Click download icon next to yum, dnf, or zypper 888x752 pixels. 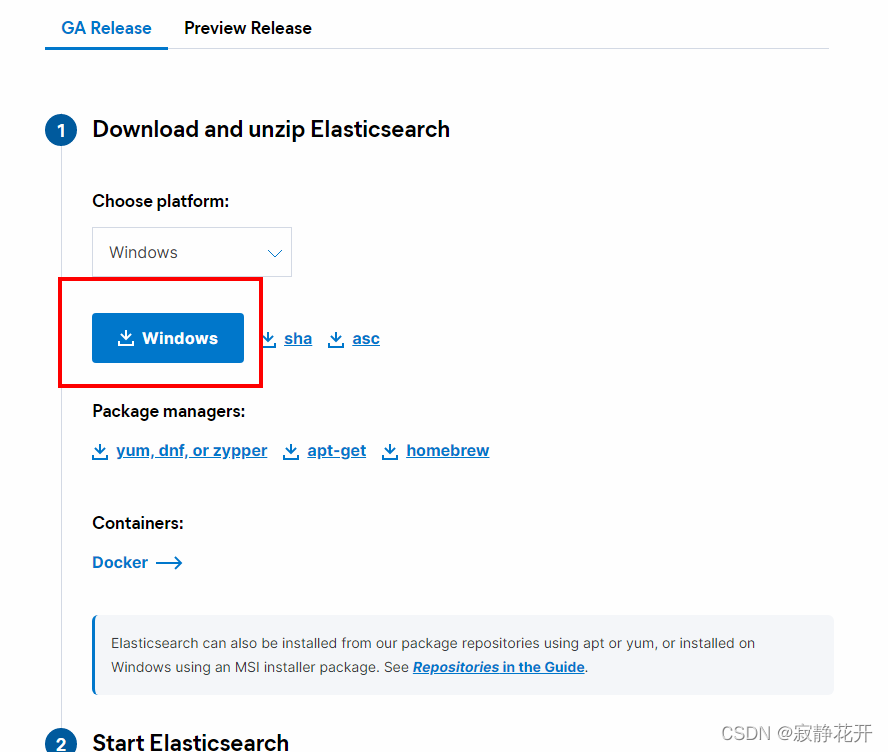(100, 451)
